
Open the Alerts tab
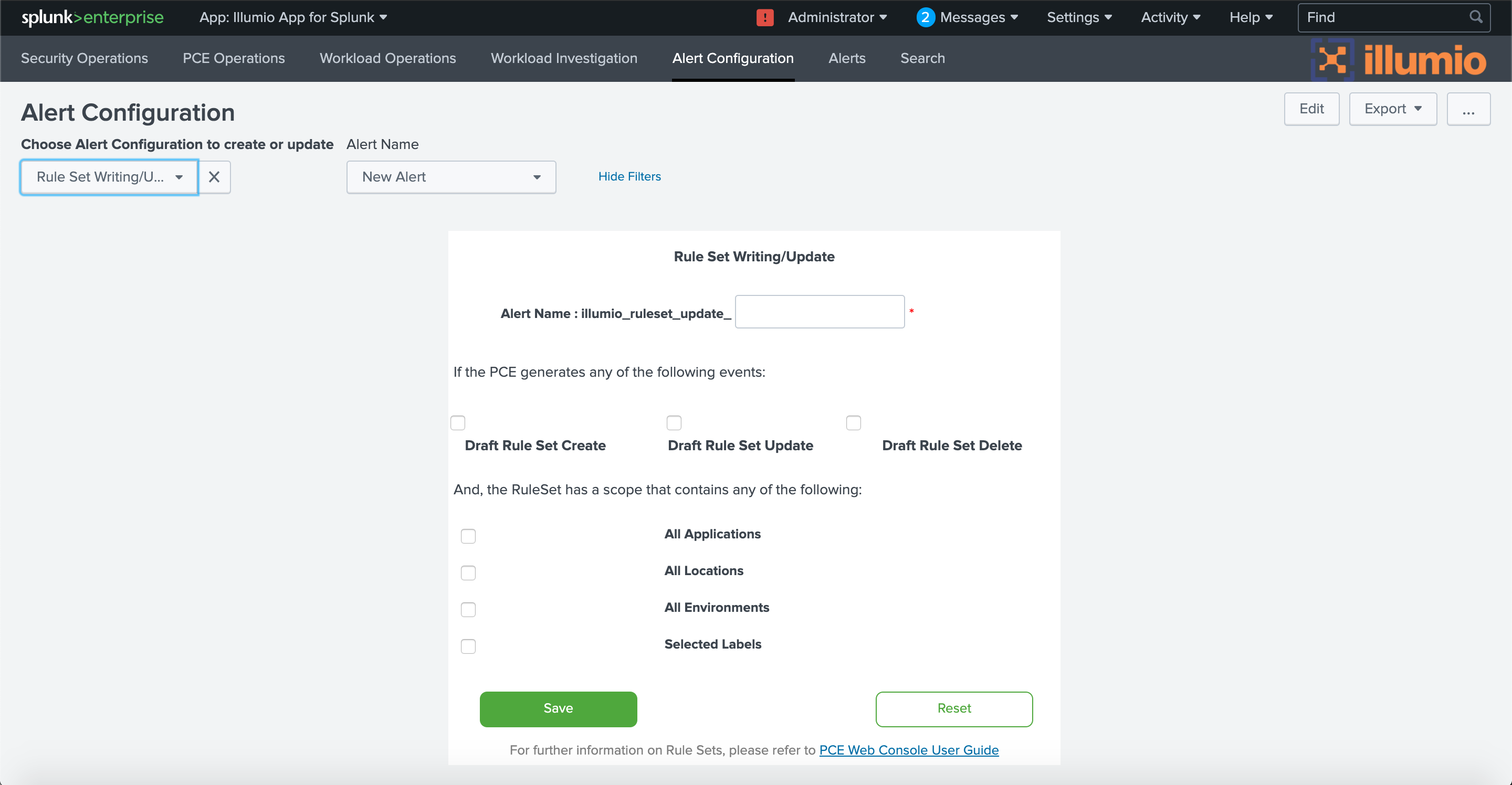846,59
